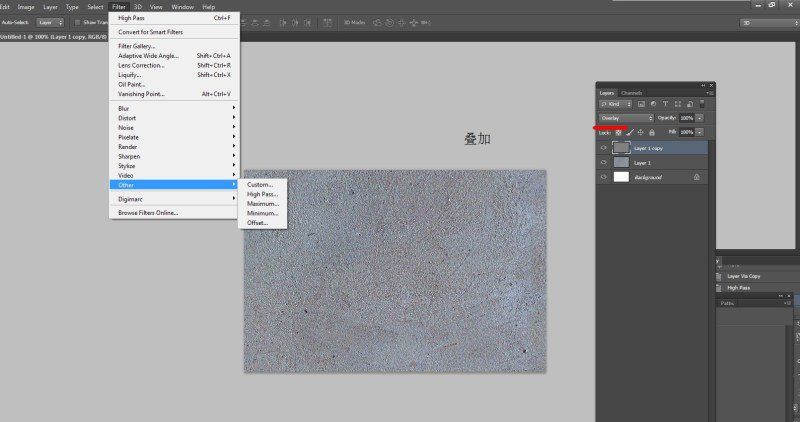Toggle Lock all padlock icon
The height and width of the screenshot is (422, 800).
[x=652, y=132]
